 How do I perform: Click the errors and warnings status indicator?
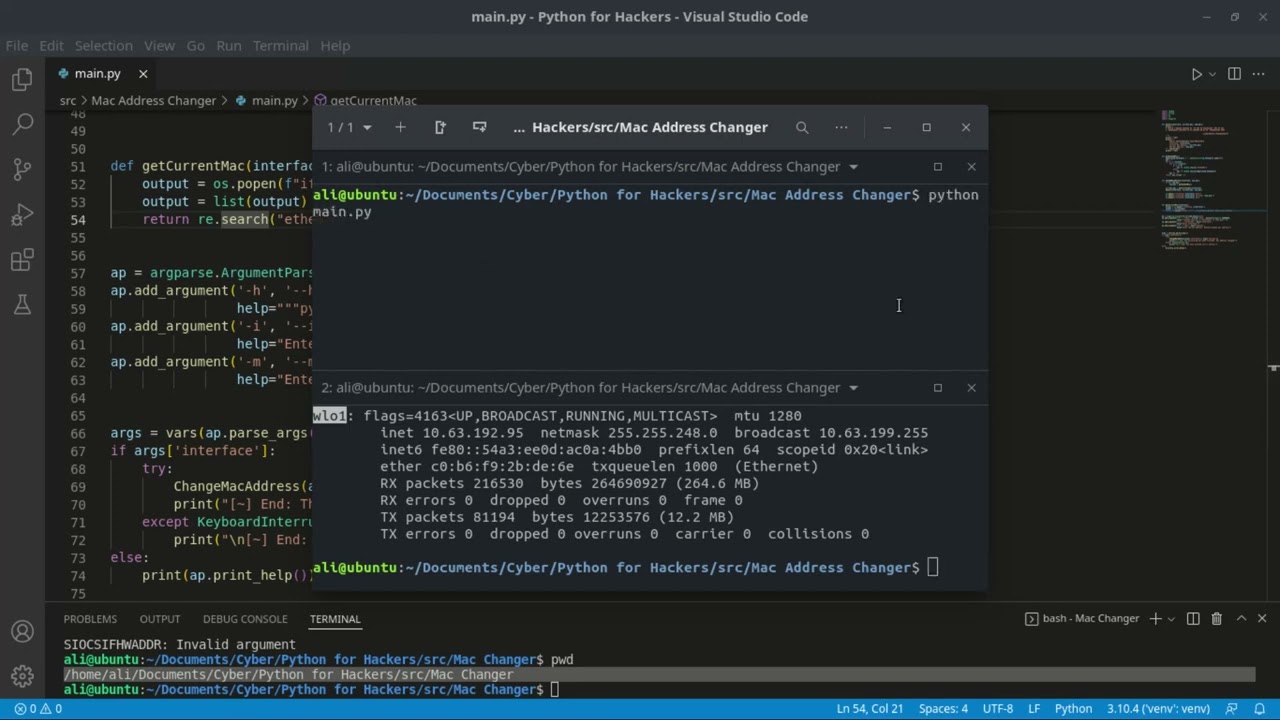coord(38,709)
